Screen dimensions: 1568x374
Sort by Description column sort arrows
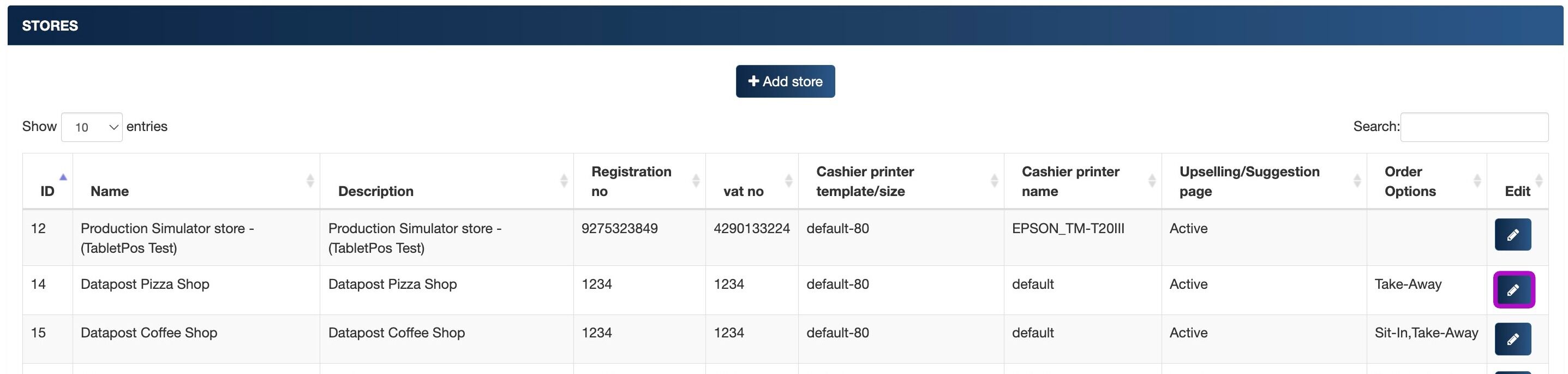[x=564, y=180]
